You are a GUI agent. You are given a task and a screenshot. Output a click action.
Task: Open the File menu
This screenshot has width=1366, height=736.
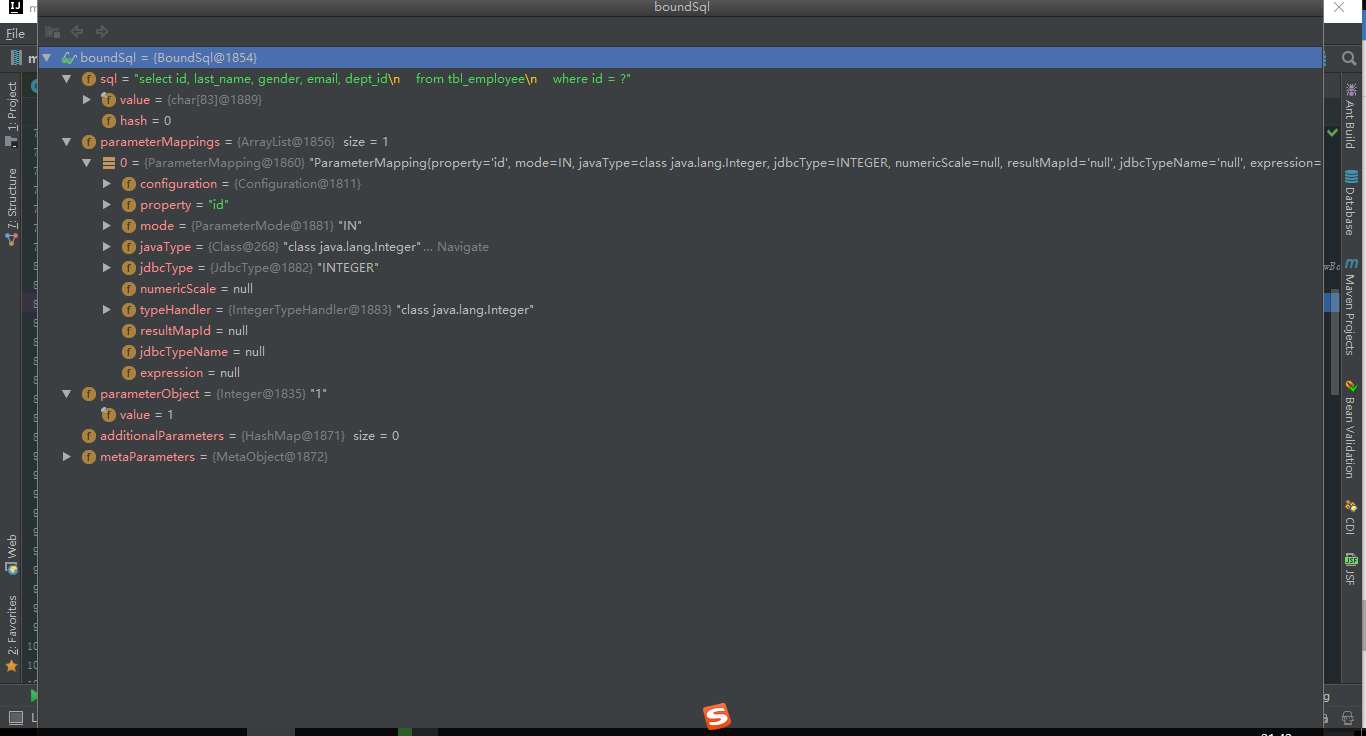click(15, 33)
